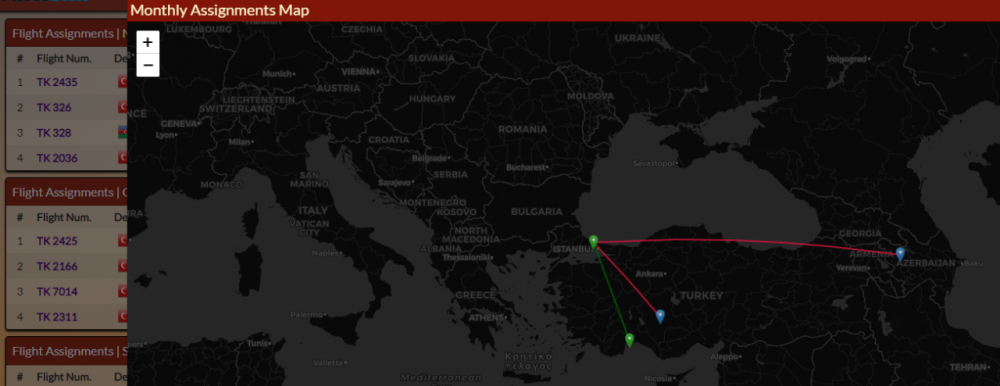1000x386 pixels.
Task: Open flight TK 2435 link
Action: coord(57,82)
